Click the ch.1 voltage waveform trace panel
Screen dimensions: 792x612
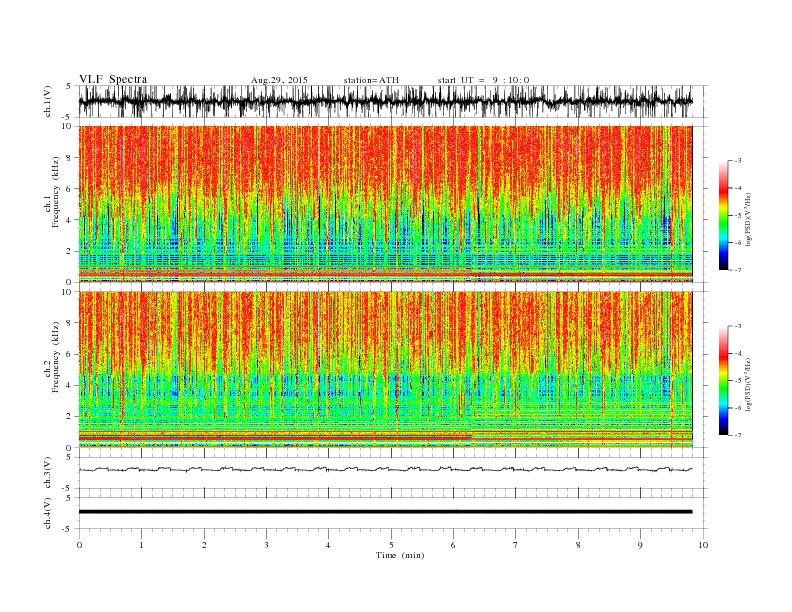(392, 101)
